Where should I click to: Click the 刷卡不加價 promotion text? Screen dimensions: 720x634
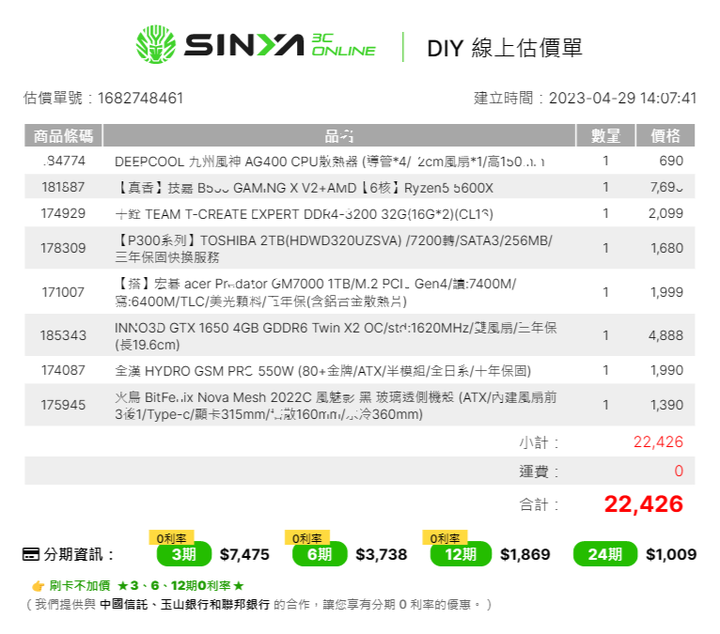79,586
